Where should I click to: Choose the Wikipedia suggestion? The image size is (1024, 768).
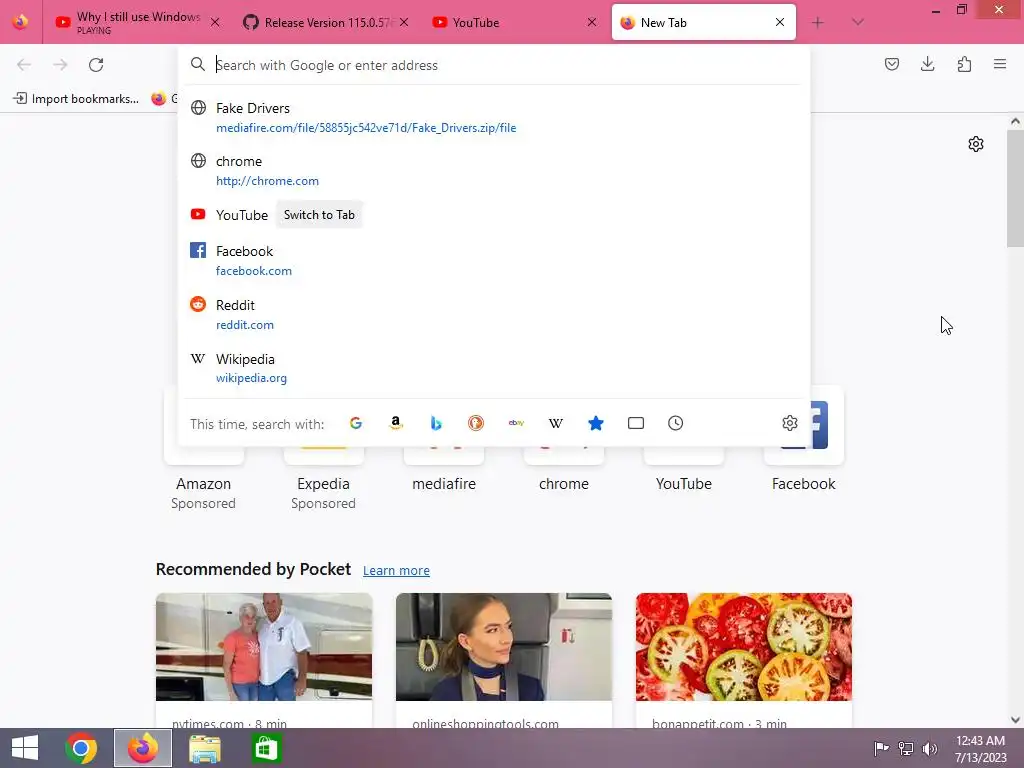click(x=494, y=368)
